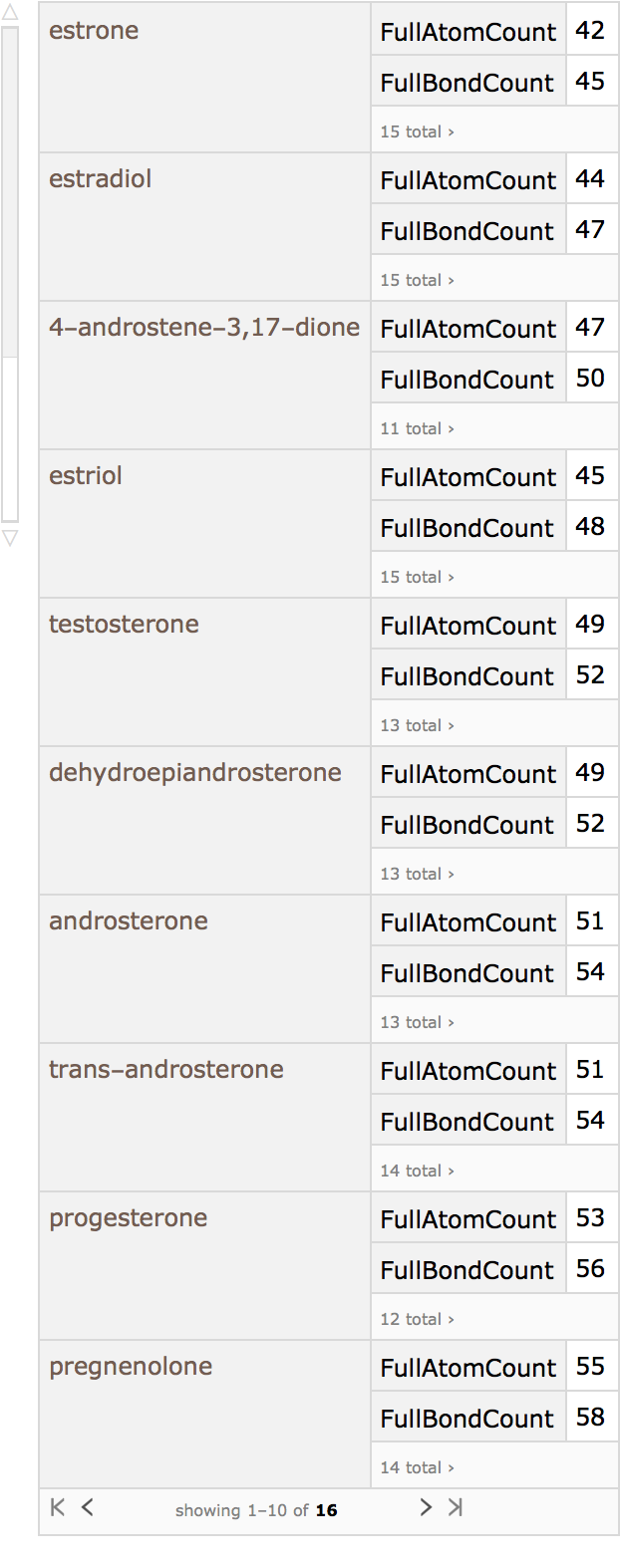620x1568 pixels.
Task: Click androsterone's FullBondCount property key
Action: [466, 973]
